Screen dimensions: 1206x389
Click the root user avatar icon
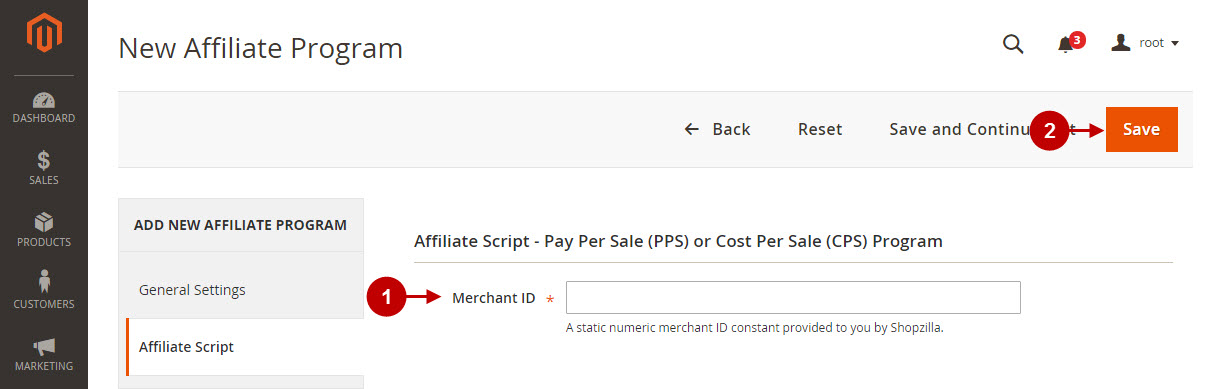(1122, 42)
